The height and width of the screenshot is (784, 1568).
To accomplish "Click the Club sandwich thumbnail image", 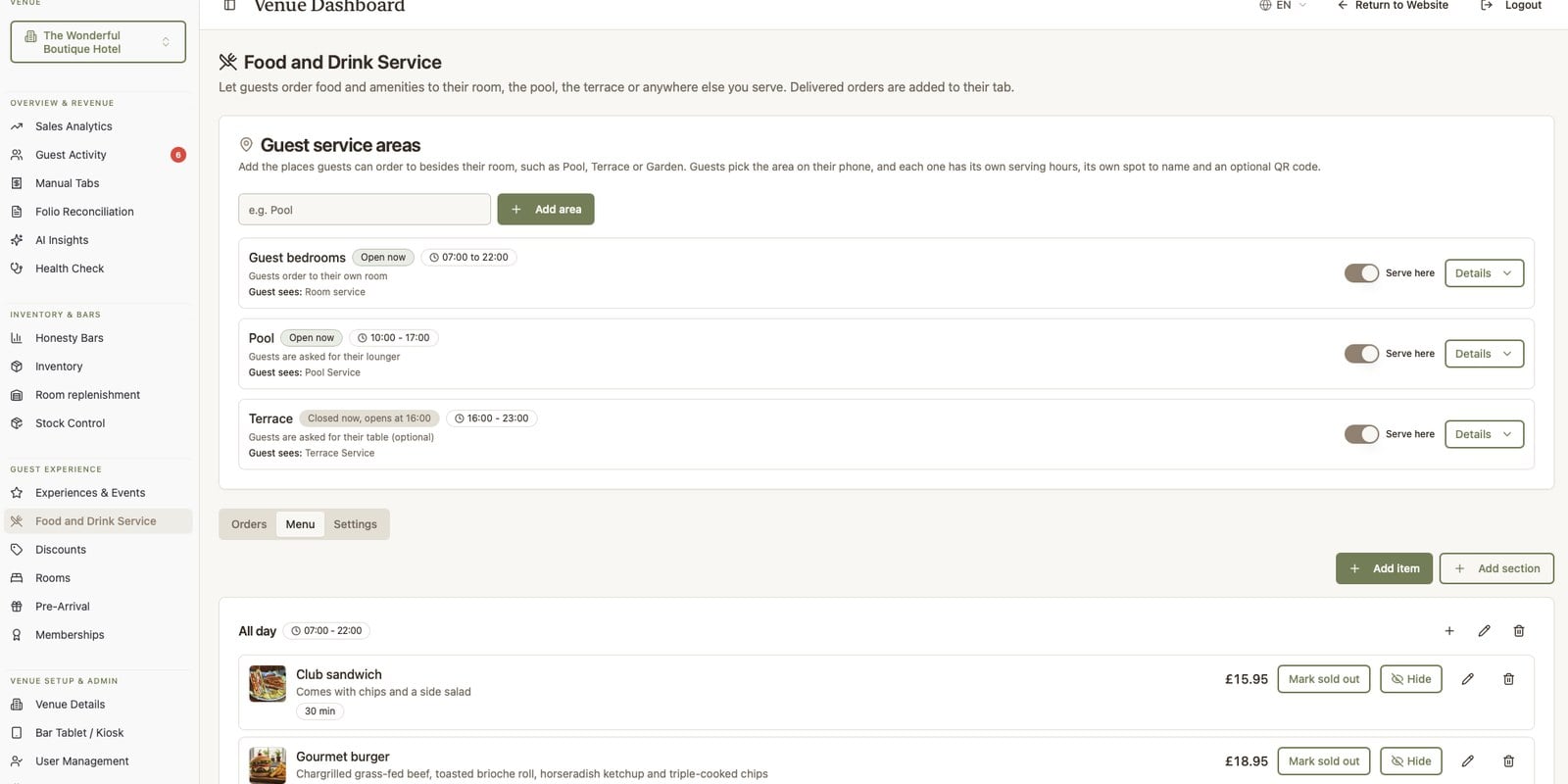I will [x=268, y=684].
